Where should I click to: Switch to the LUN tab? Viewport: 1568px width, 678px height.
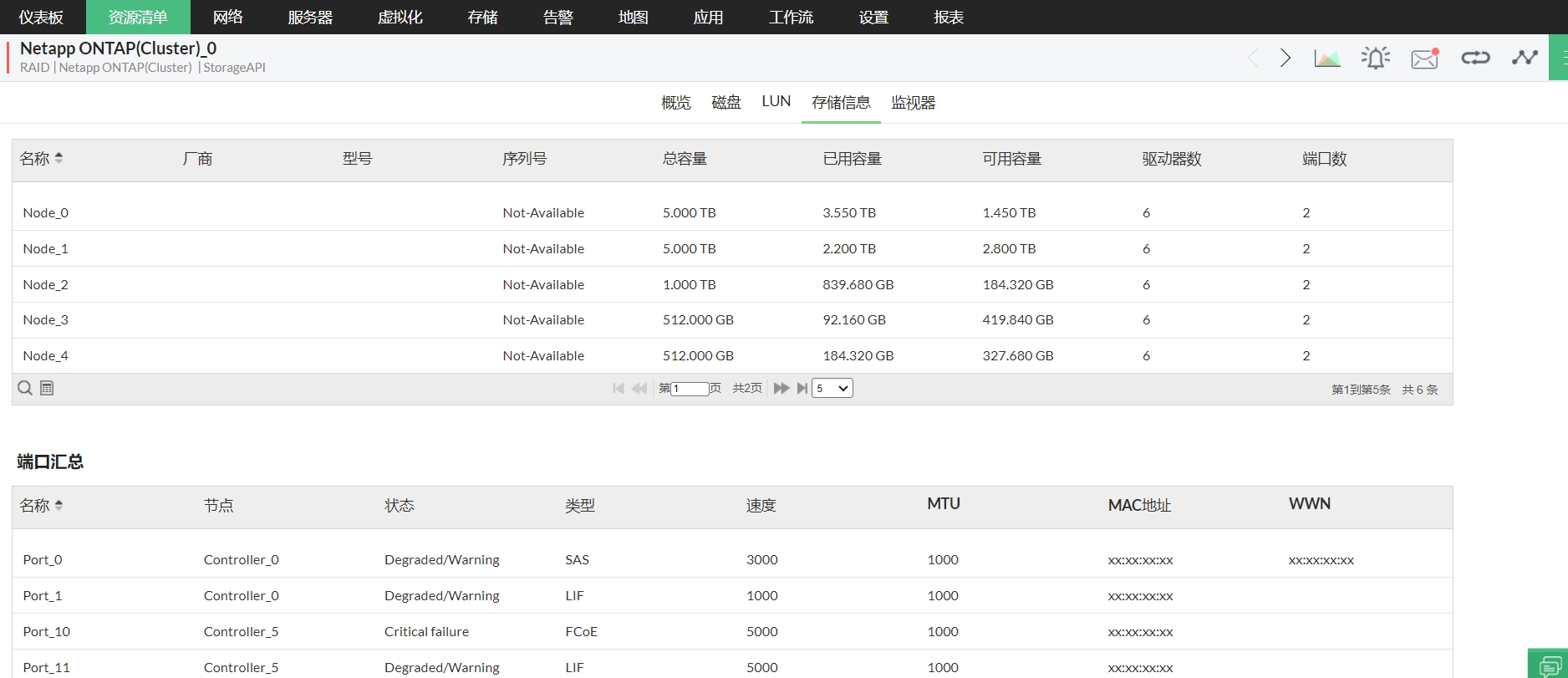[x=776, y=102]
